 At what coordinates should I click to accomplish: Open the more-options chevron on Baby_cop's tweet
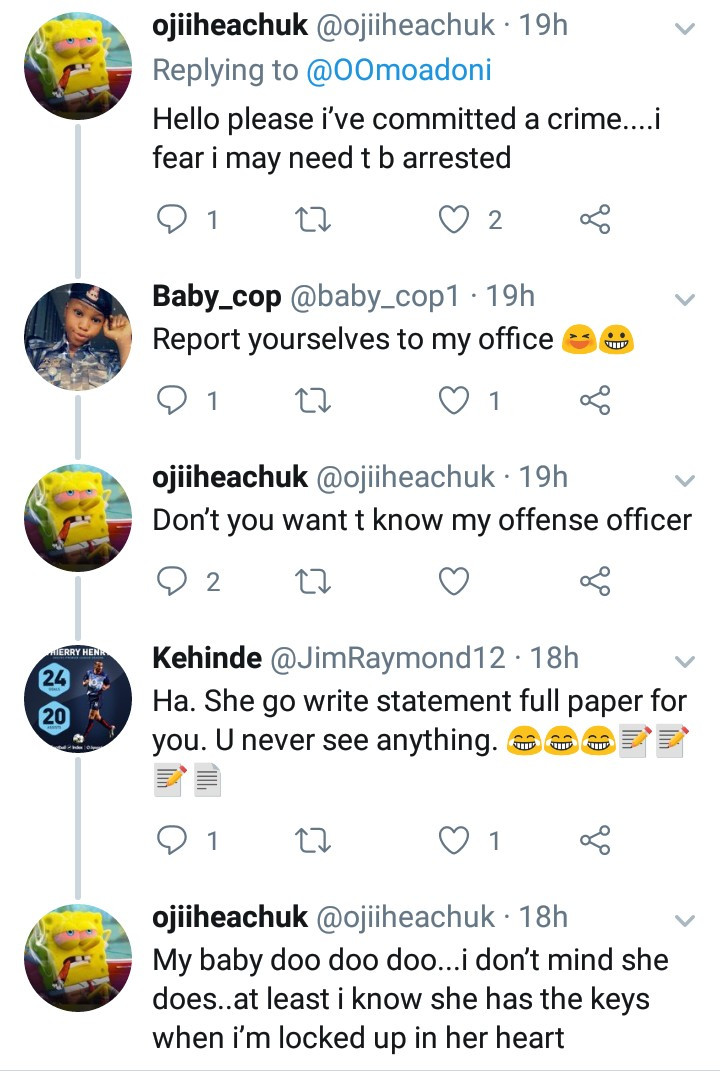685,299
